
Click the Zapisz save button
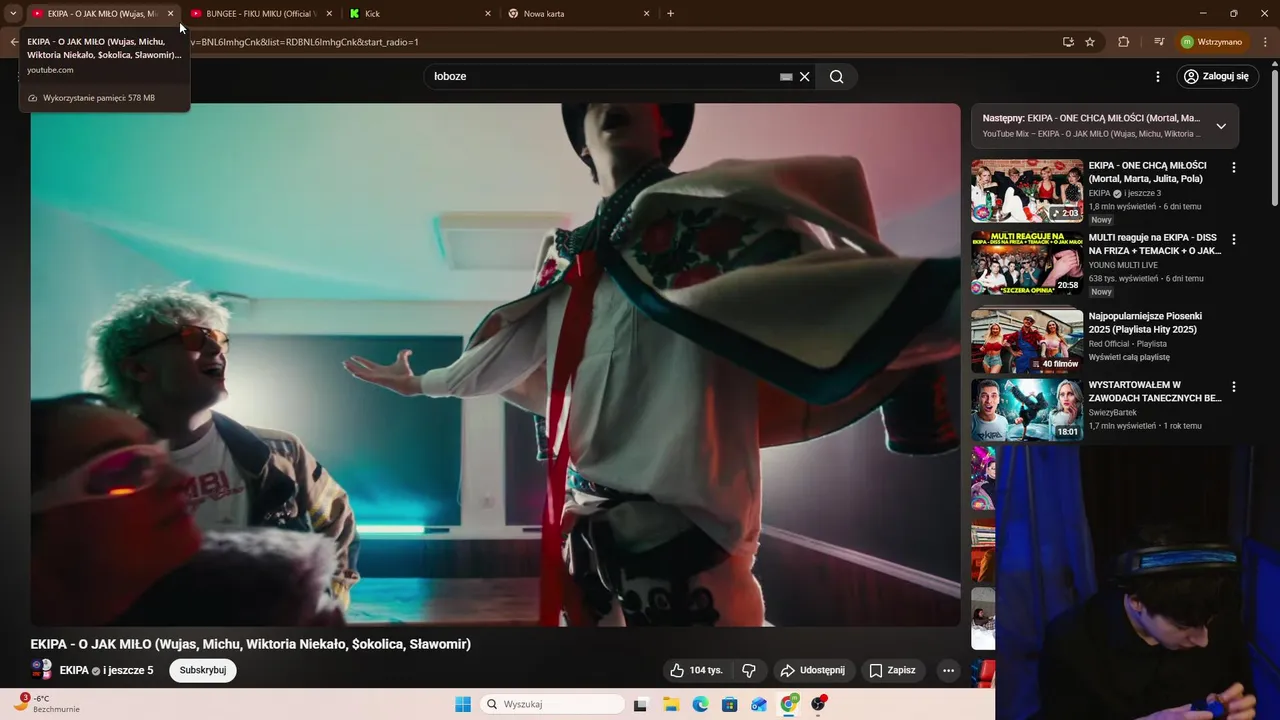[x=892, y=670]
